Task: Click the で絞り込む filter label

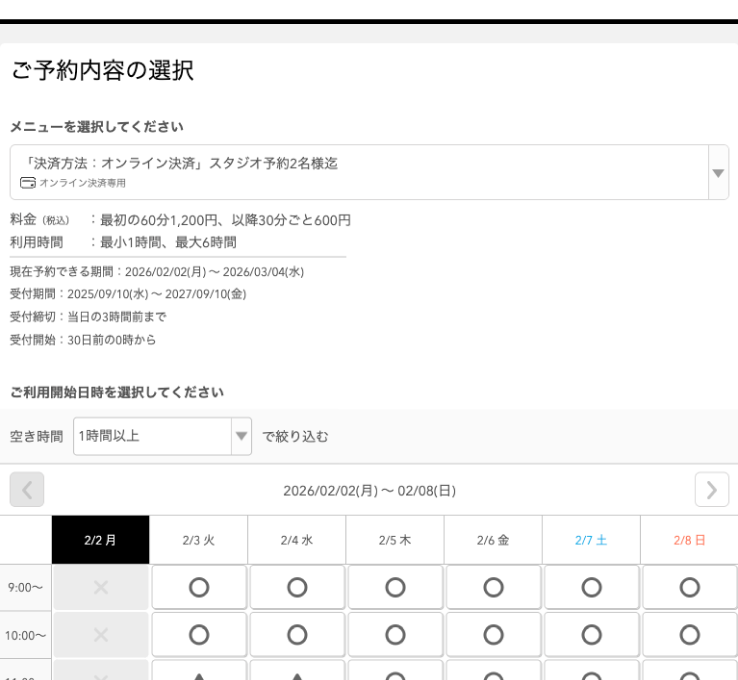Action: [x=295, y=436]
